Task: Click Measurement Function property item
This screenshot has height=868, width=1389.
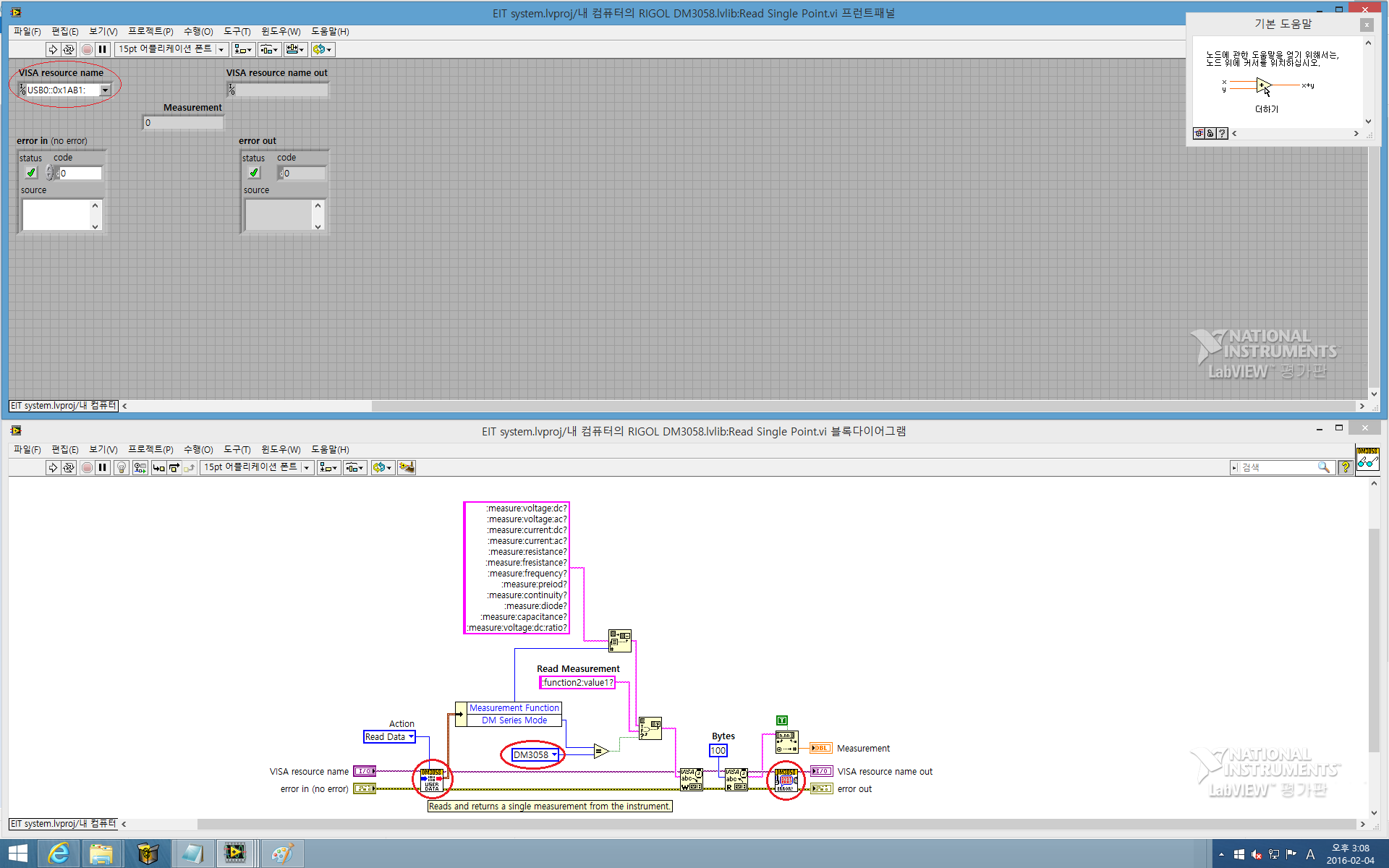Action: pyautogui.click(x=514, y=708)
